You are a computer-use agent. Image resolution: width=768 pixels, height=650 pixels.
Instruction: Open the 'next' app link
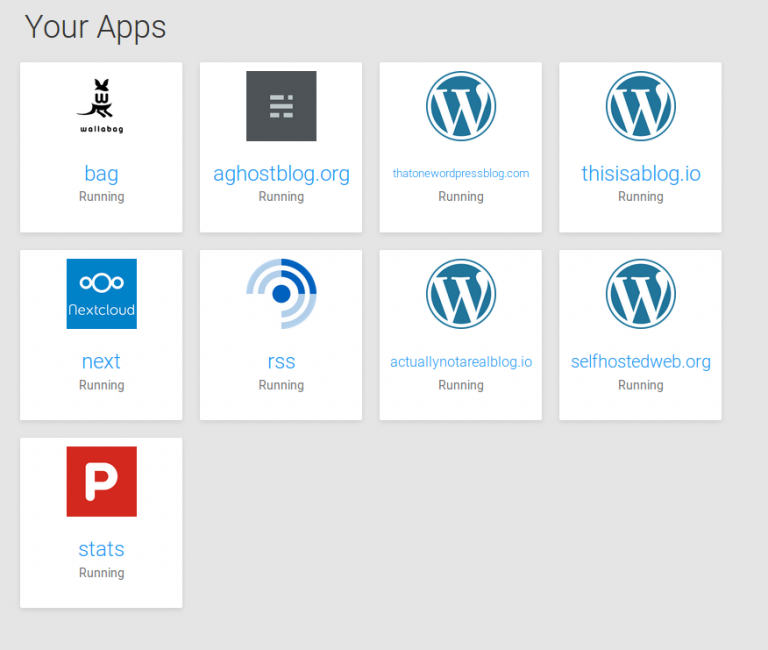point(101,361)
